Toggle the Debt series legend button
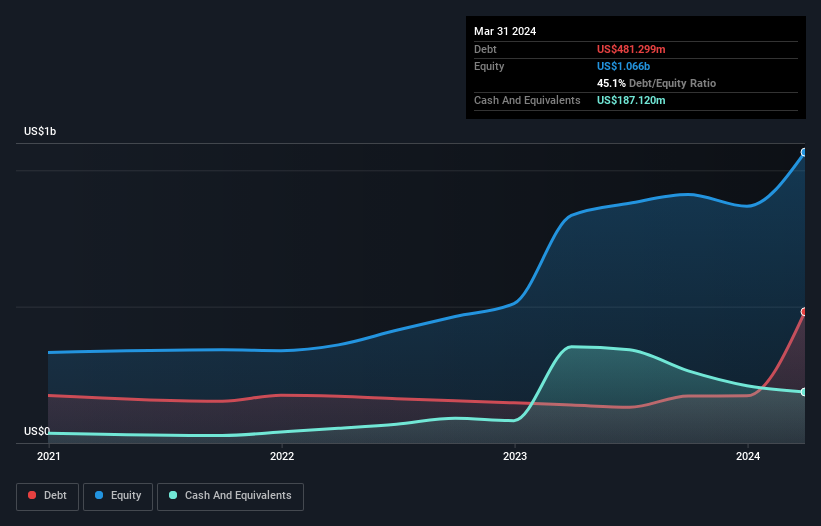Screen dimensions: 821x526 coord(48,496)
